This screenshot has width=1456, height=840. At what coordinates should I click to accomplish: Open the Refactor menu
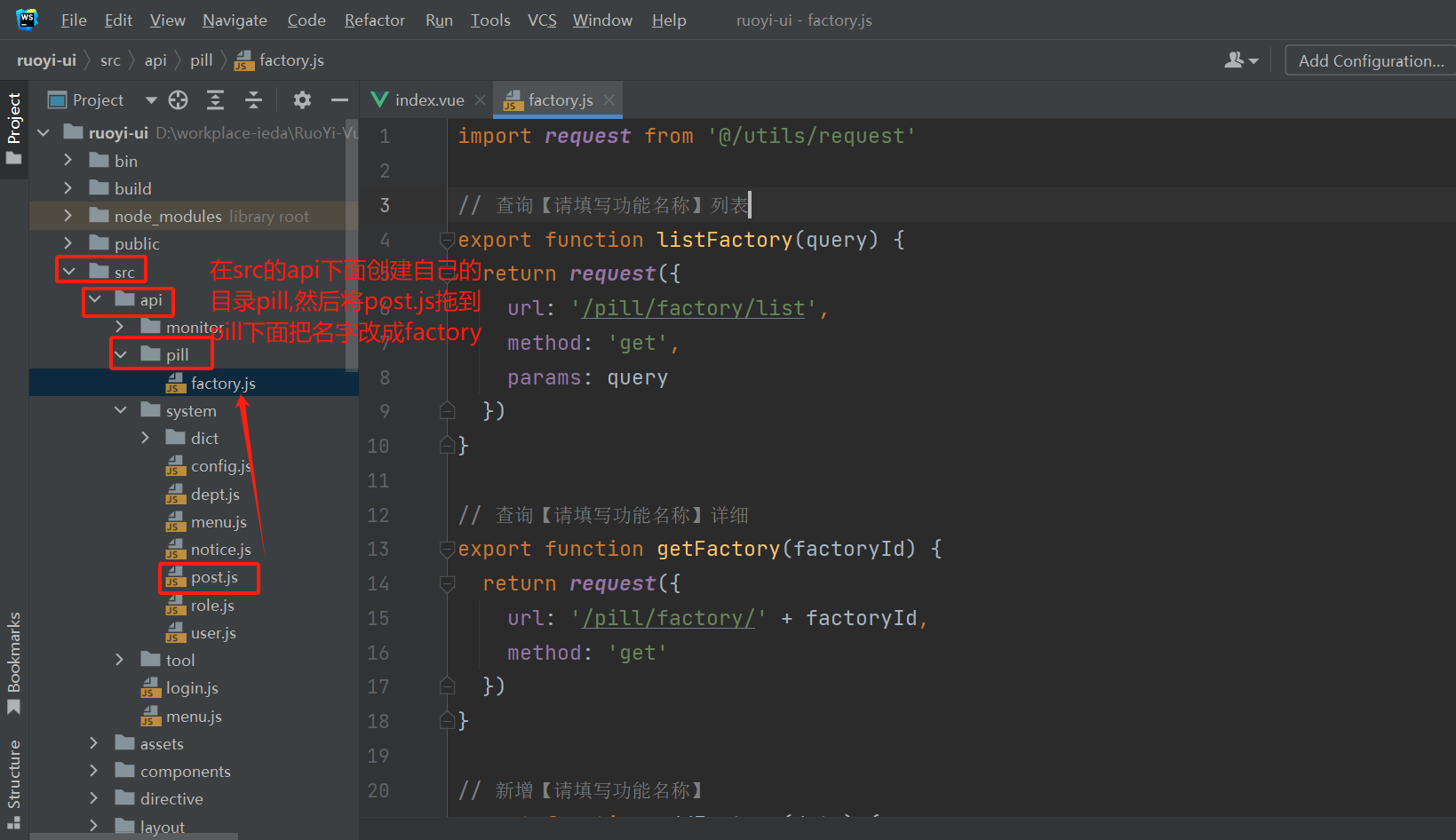tap(374, 20)
